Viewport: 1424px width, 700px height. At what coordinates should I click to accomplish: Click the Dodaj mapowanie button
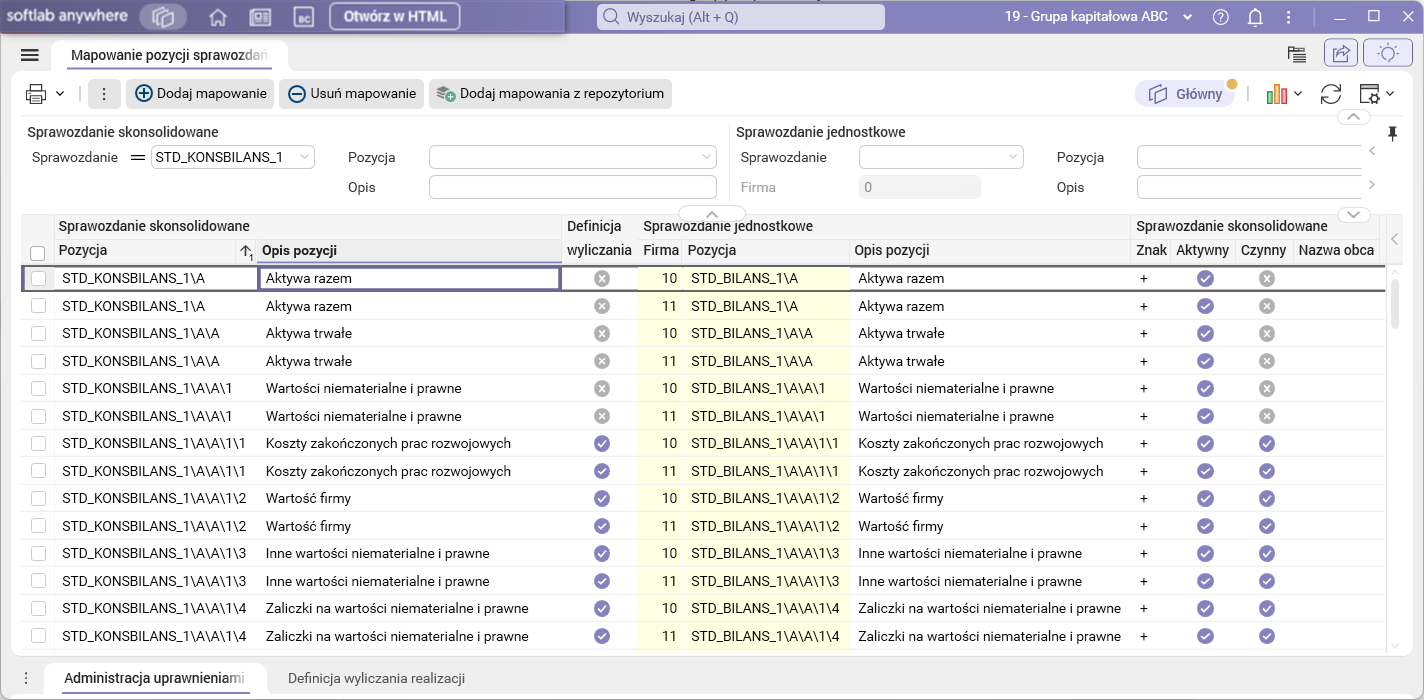point(201,94)
